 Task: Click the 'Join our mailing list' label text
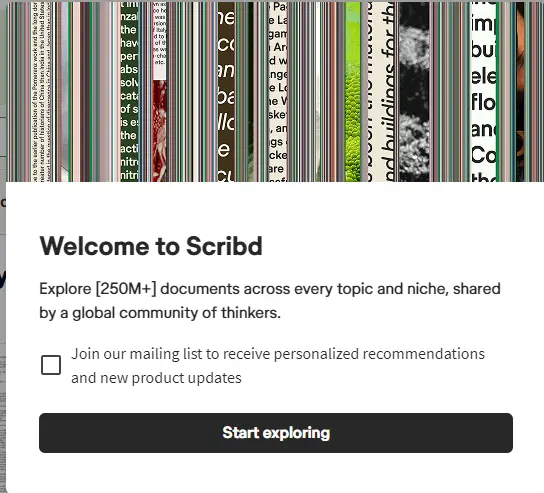point(278,366)
